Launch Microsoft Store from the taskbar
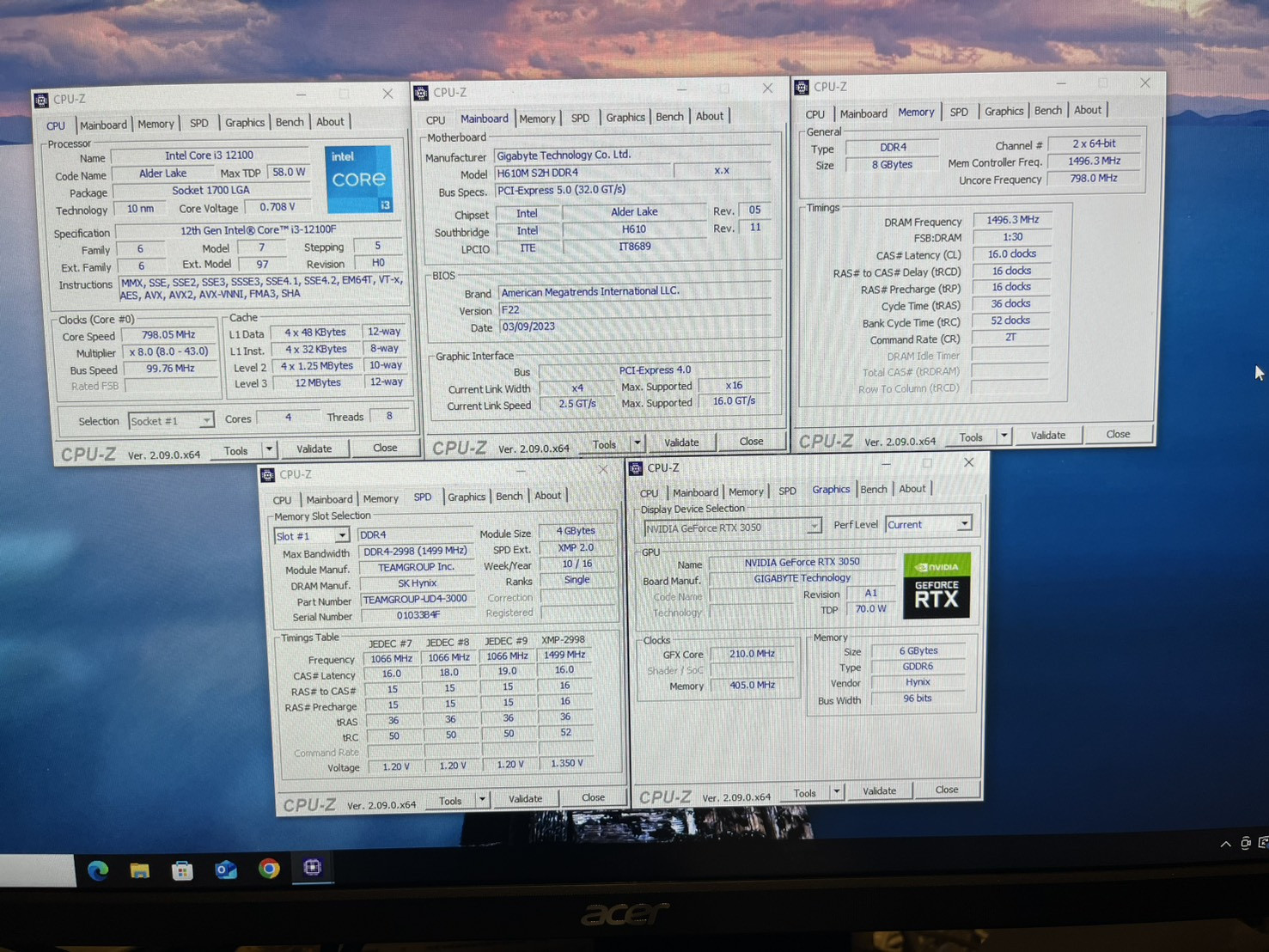Viewport: 1269px width, 952px height. (182, 870)
